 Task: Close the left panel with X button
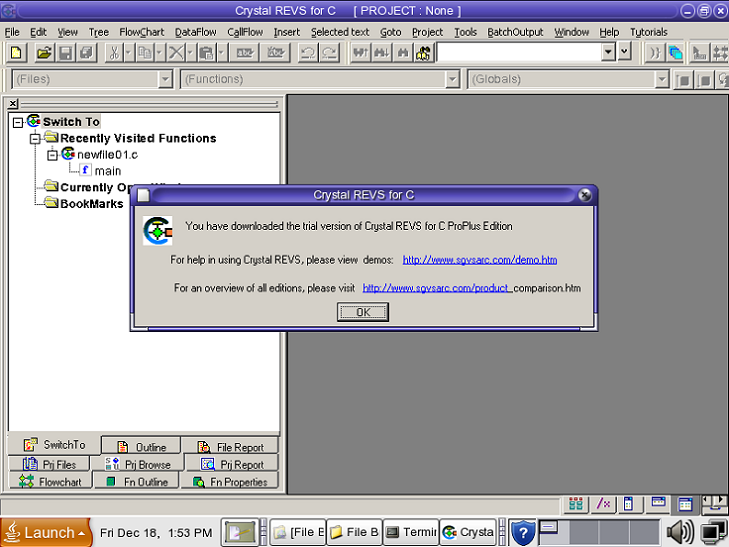[x=13, y=104]
